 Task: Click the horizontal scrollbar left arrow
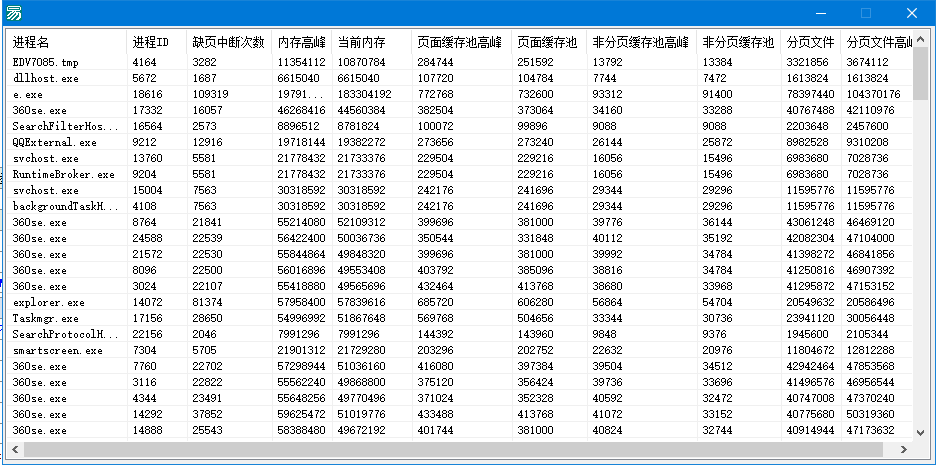point(16,449)
